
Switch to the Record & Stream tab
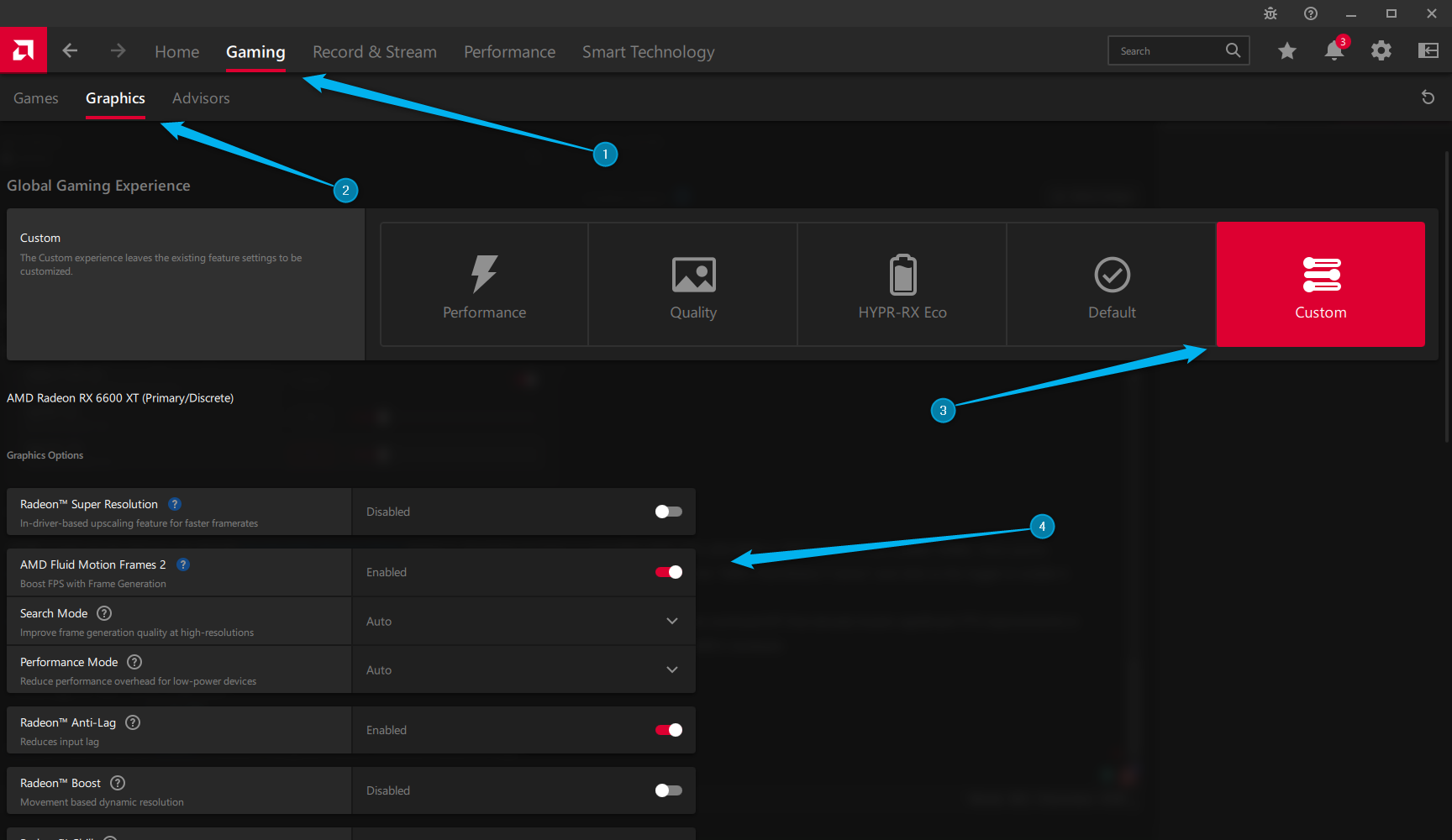click(375, 51)
